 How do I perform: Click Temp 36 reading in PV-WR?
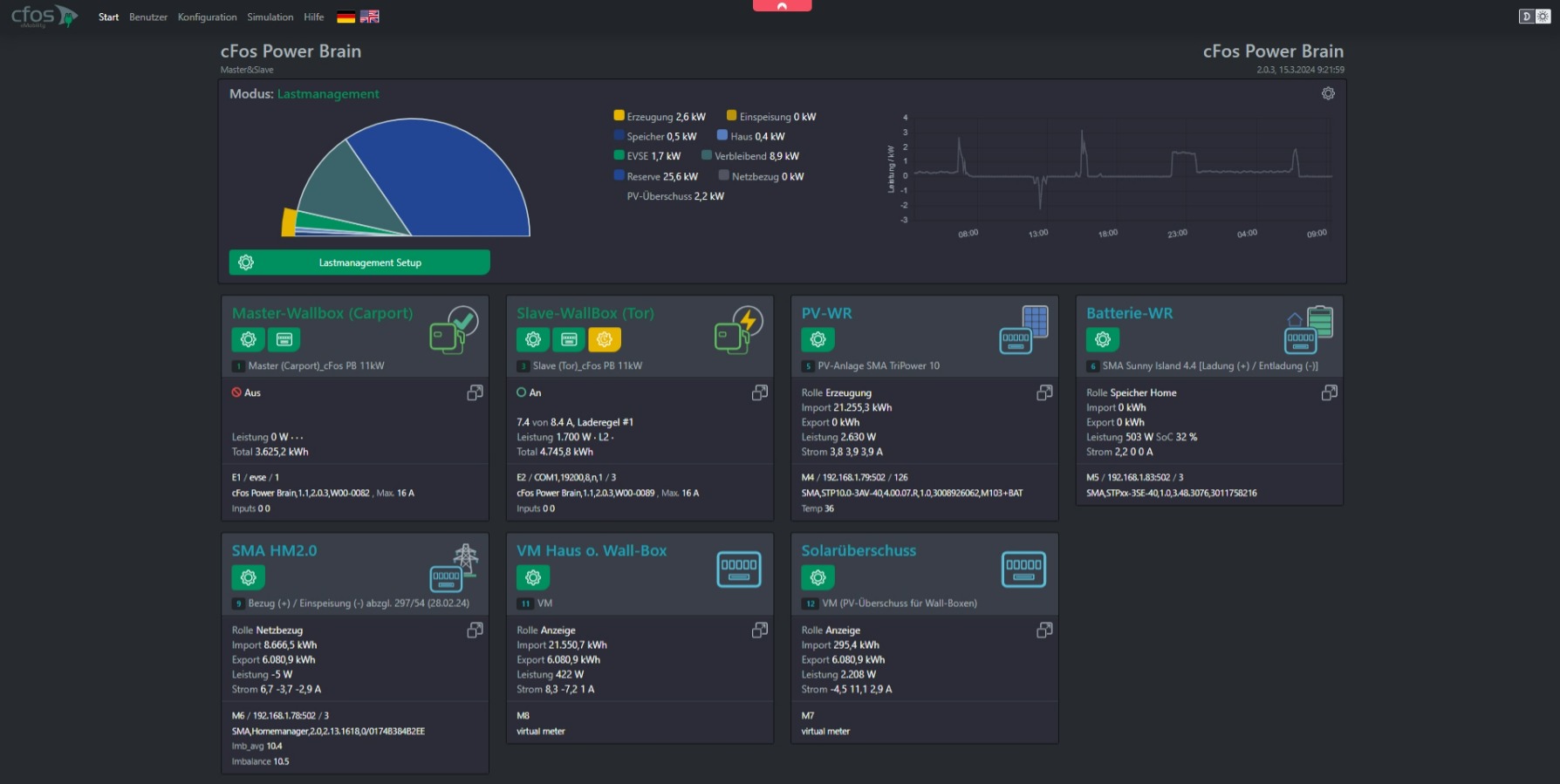tap(818, 508)
